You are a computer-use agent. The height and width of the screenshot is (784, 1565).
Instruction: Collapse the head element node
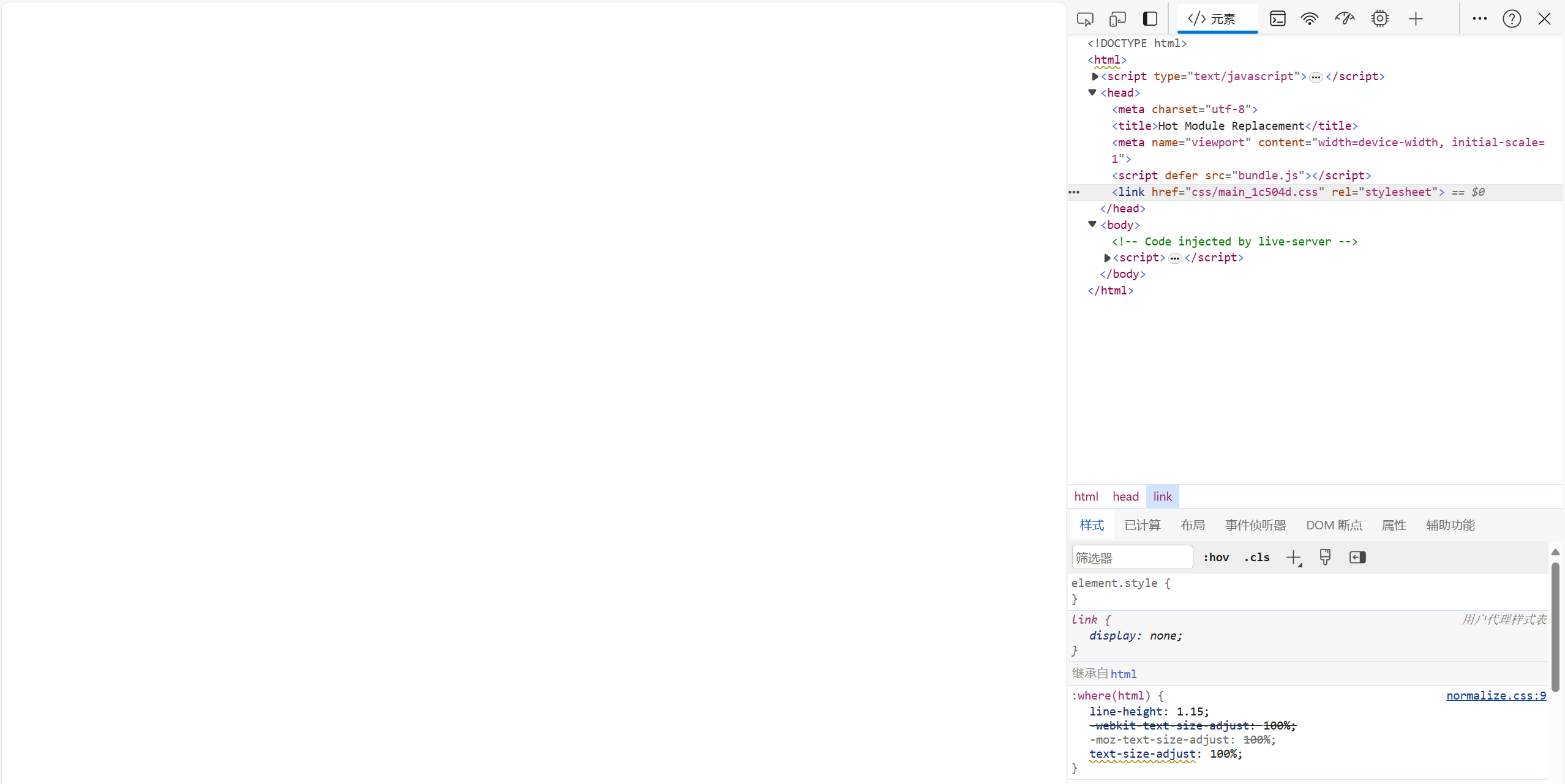(1092, 92)
